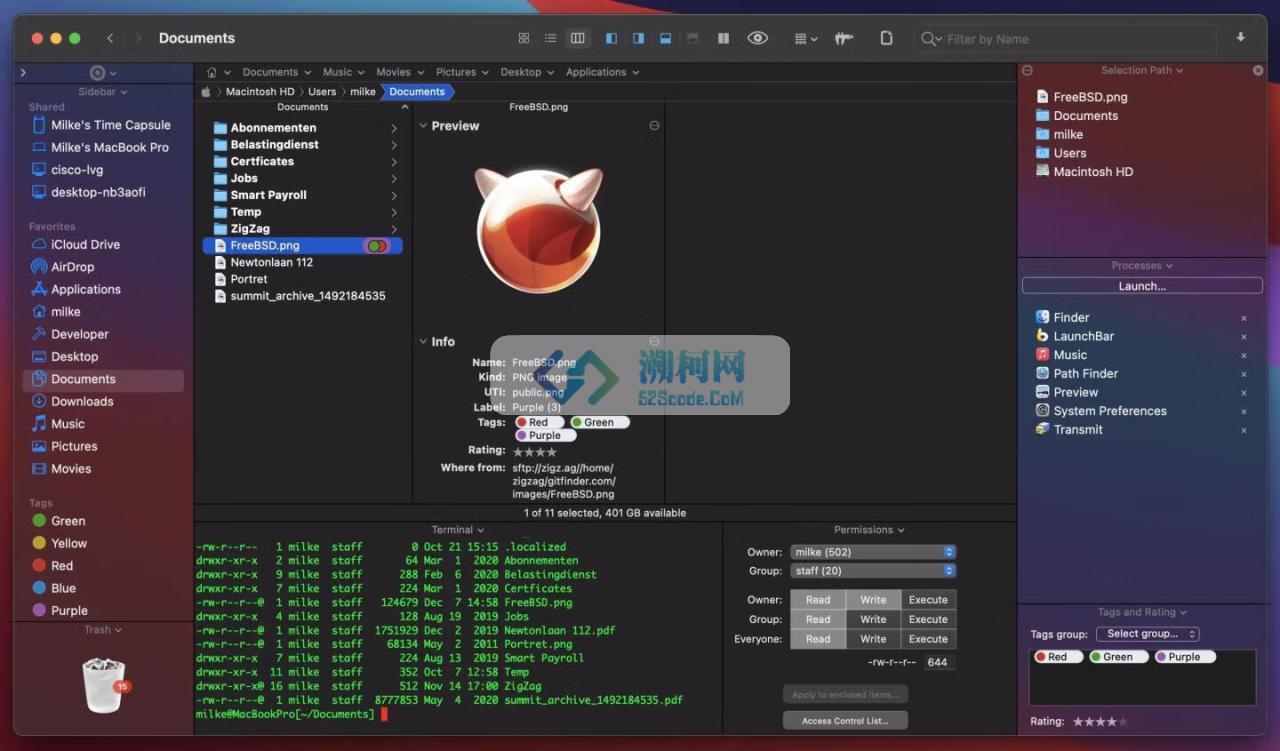Toggle the left shelf panel button
This screenshot has width=1280, height=751.
pos(611,38)
